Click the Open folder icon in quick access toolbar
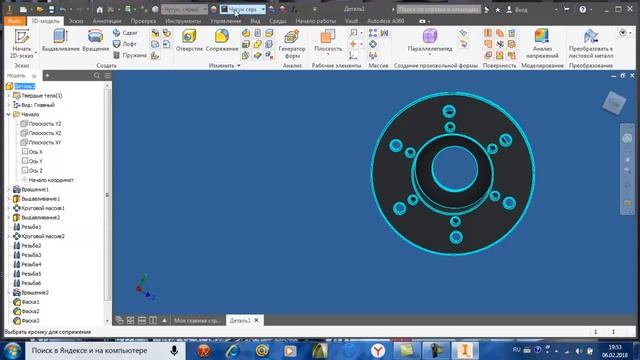This screenshot has width=640, height=360. [40, 9]
